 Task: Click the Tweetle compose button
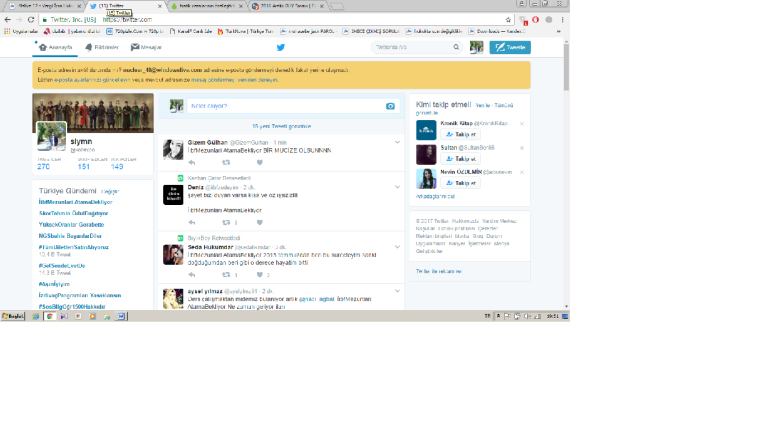click(x=510, y=48)
